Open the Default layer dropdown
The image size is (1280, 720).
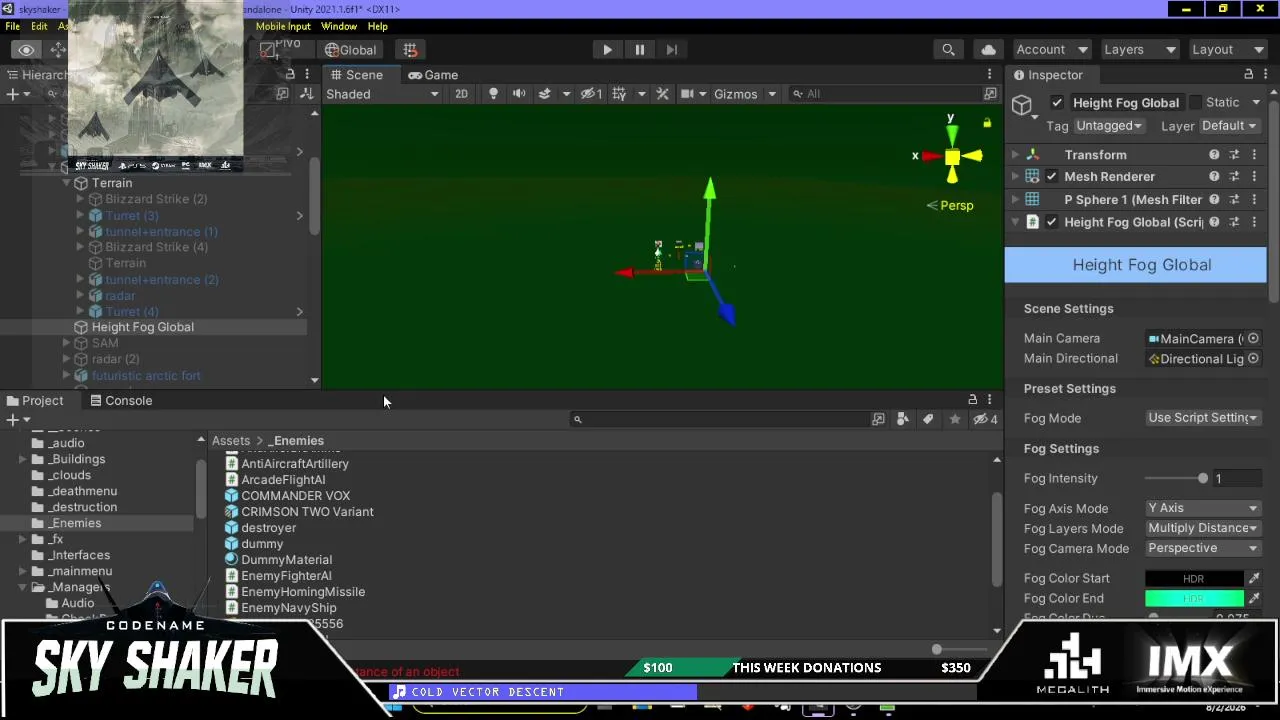(x=1229, y=126)
